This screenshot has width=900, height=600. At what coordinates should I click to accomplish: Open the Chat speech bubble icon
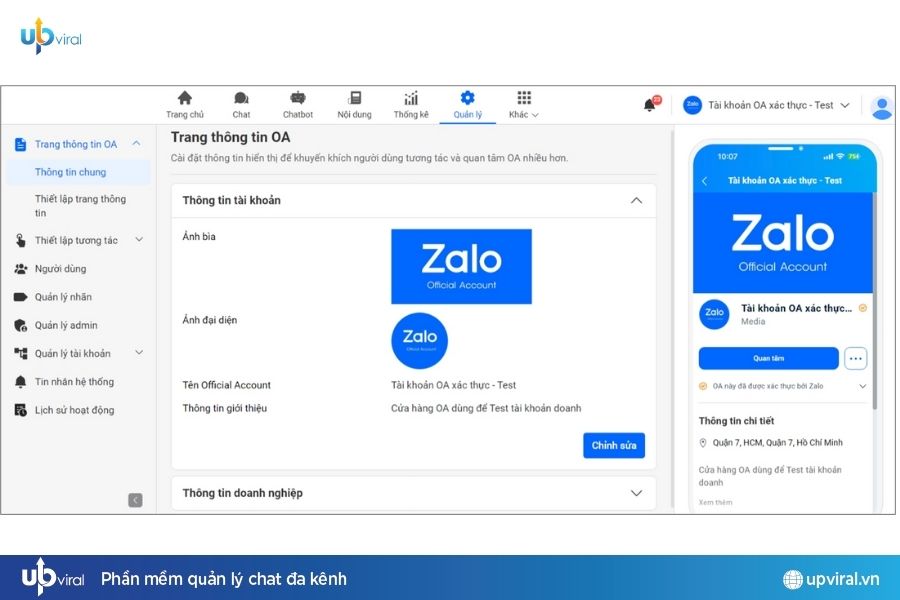coord(241,98)
